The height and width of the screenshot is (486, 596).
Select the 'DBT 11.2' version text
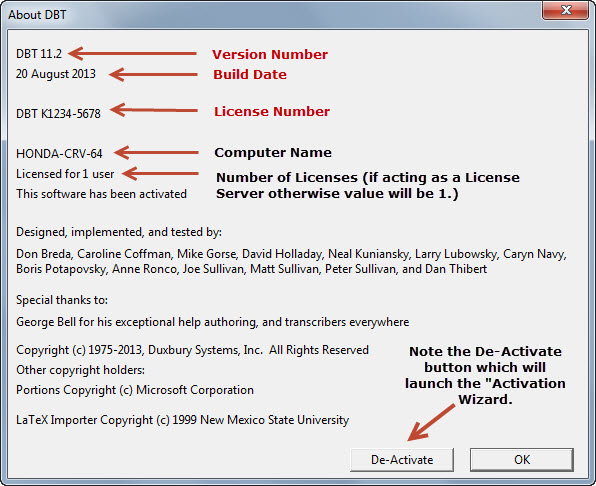(39, 54)
